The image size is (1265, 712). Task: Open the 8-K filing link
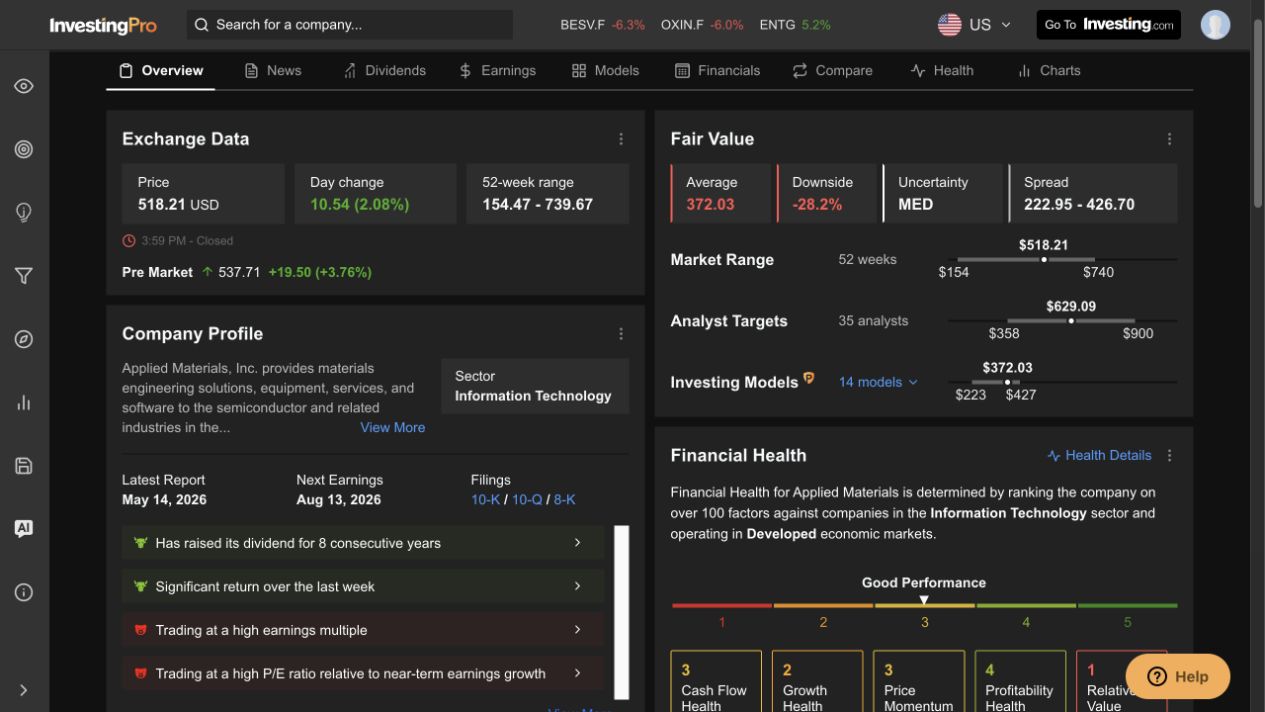click(564, 499)
